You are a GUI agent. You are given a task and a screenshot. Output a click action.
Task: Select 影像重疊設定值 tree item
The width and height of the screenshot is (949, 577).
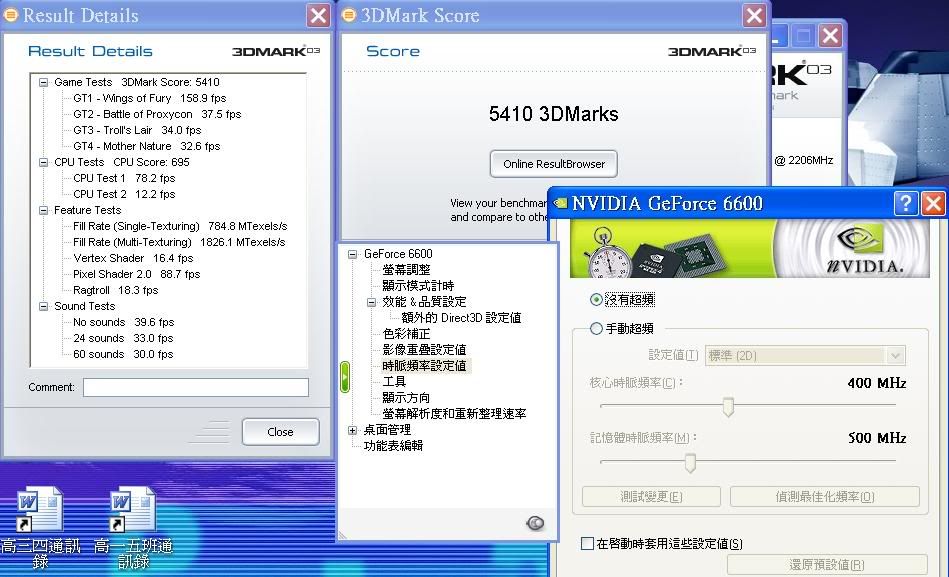(x=424, y=349)
